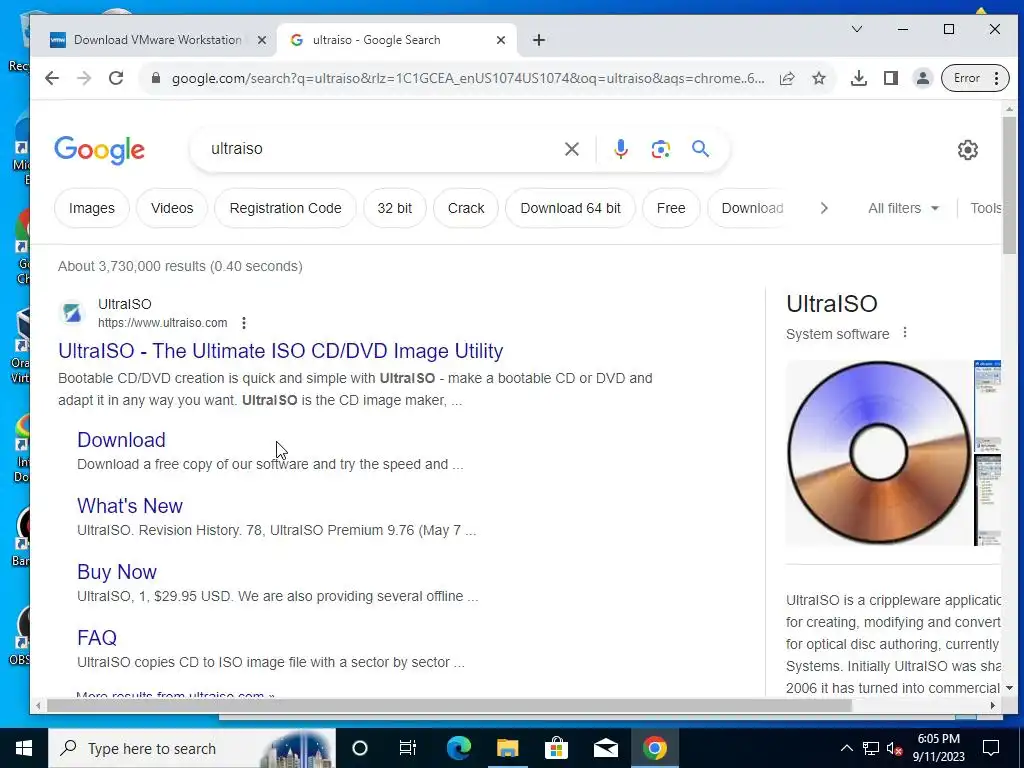This screenshot has height=768, width=1024.
Task: Go back using Chrome's back arrow
Action: [x=52, y=78]
